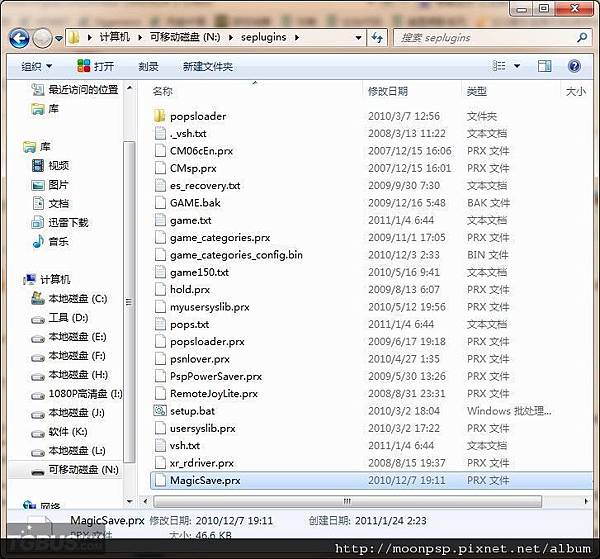The height and width of the screenshot is (559, 600).
Task: Select the xr_rdriver.prx file name
Action: click(x=202, y=463)
